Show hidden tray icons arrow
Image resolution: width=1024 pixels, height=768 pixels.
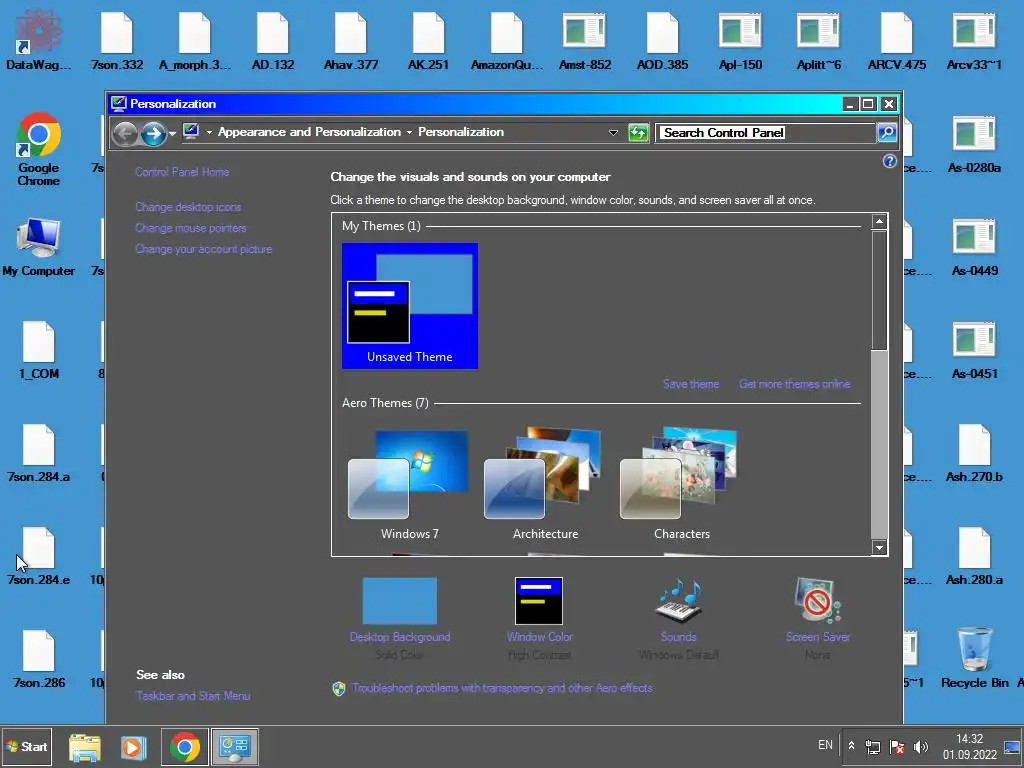851,746
